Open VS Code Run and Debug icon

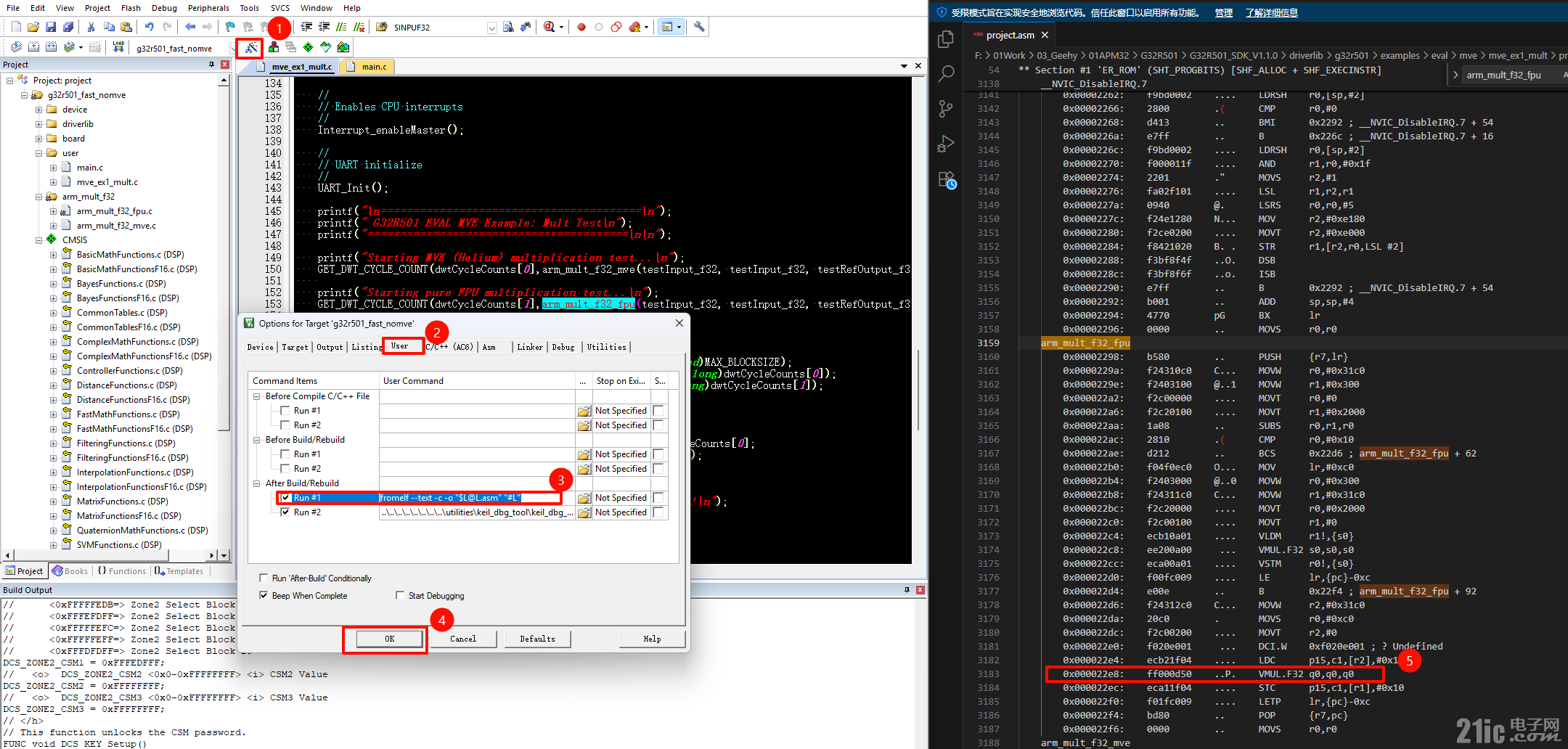click(946, 144)
